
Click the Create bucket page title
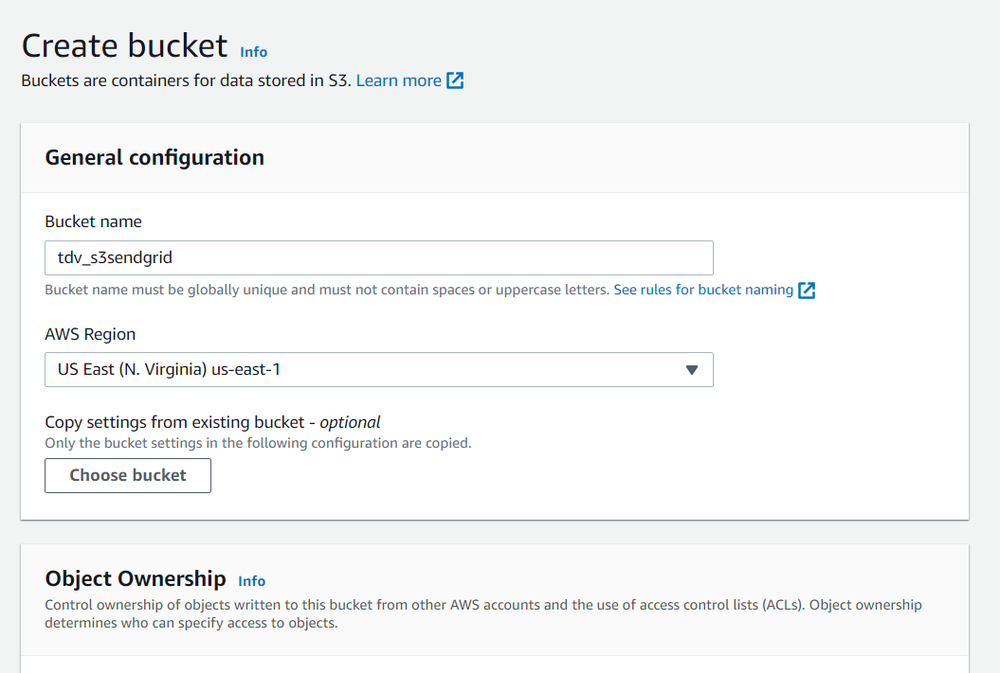[124, 45]
